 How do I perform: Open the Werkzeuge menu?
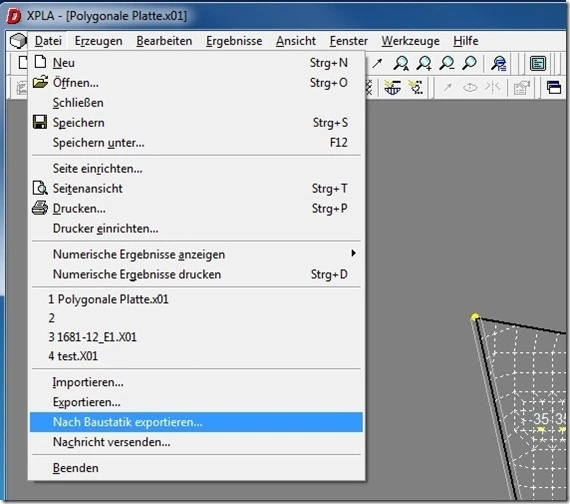pos(410,41)
